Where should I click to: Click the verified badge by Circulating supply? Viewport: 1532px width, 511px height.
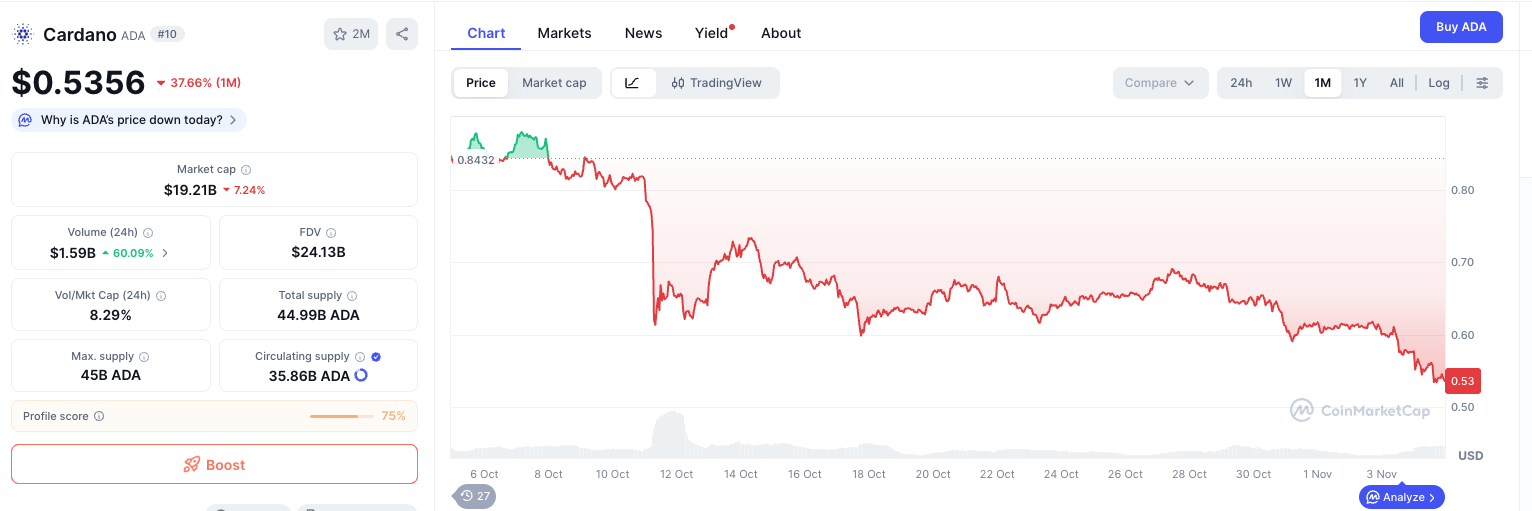[x=376, y=357]
